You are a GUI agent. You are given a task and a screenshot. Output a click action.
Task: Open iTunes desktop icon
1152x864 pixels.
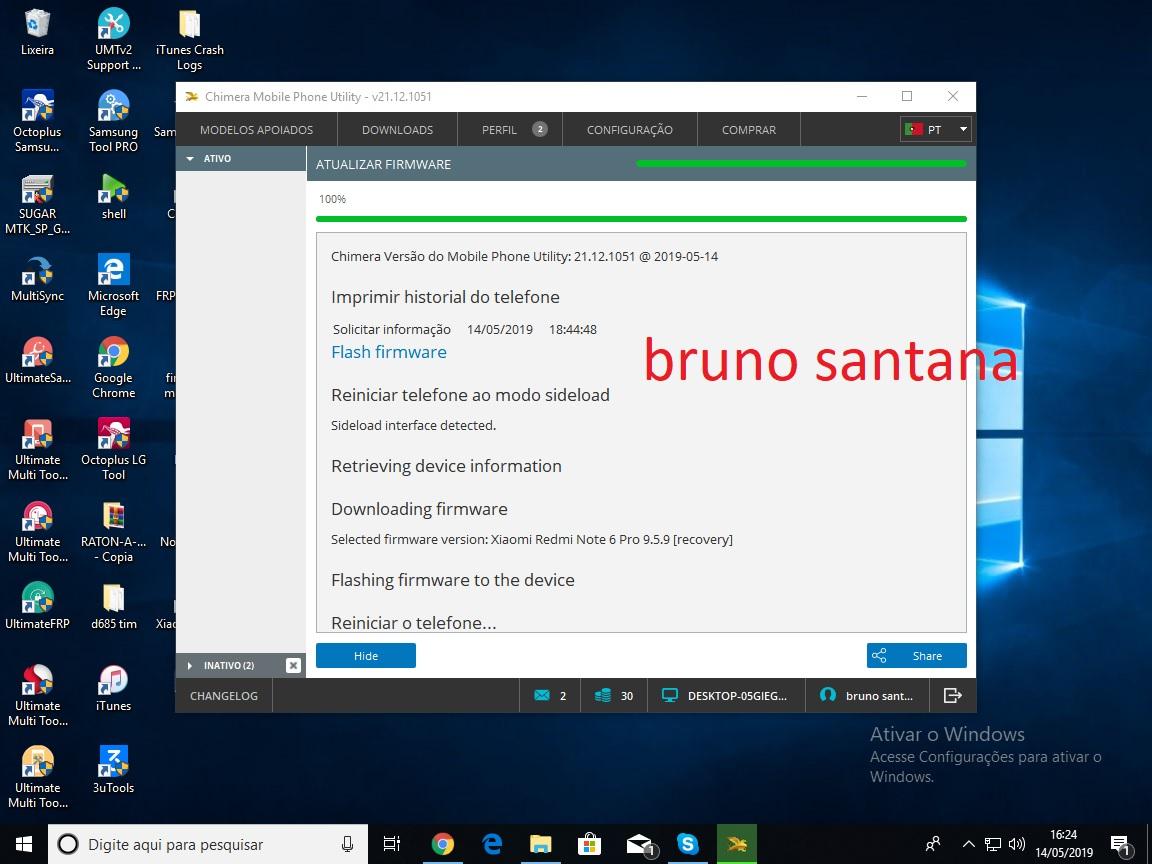click(x=113, y=688)
